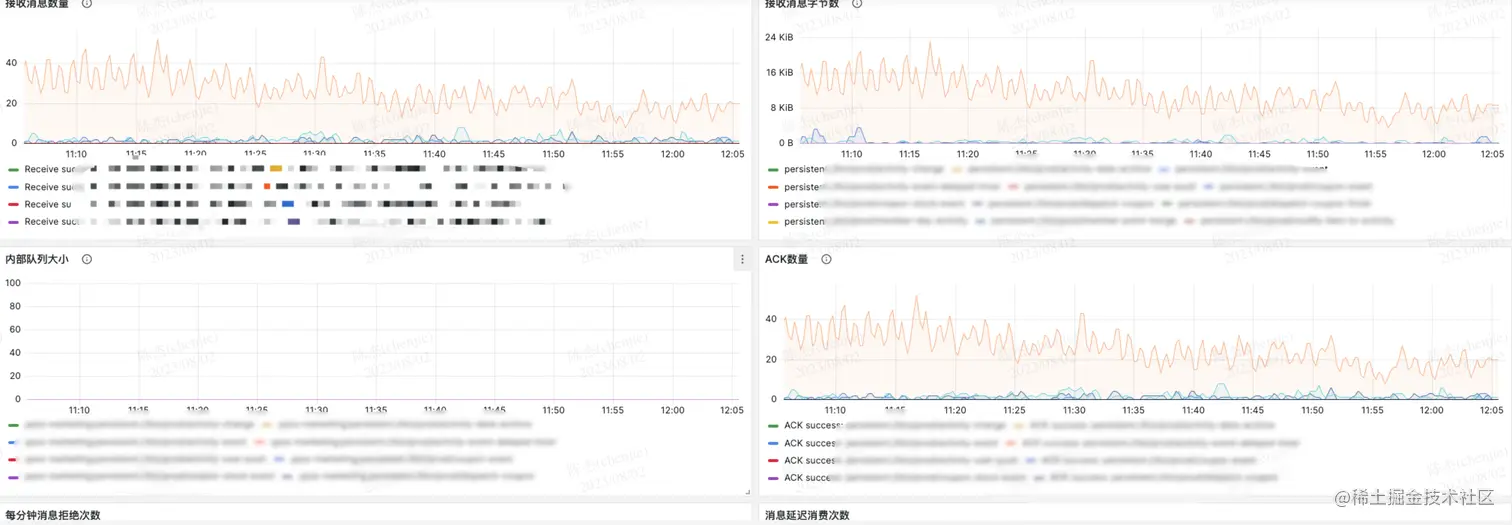
Task: Click the green color swatch in 内部队列大小 legend
Action: pyautogui.click(x=13, y=426)
